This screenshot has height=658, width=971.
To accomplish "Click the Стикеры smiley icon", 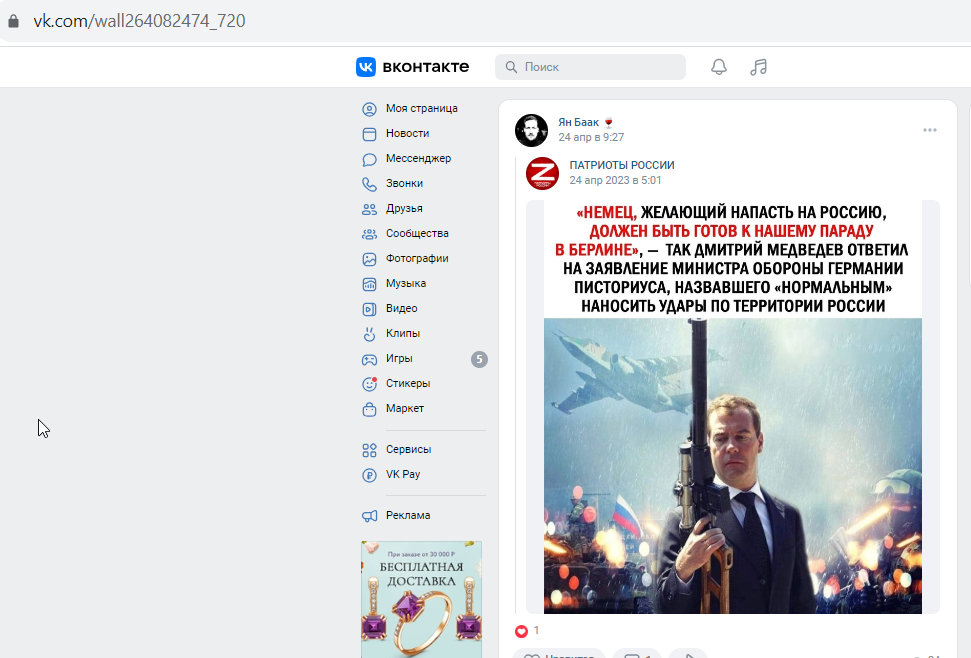I will (x=369, y=384).
